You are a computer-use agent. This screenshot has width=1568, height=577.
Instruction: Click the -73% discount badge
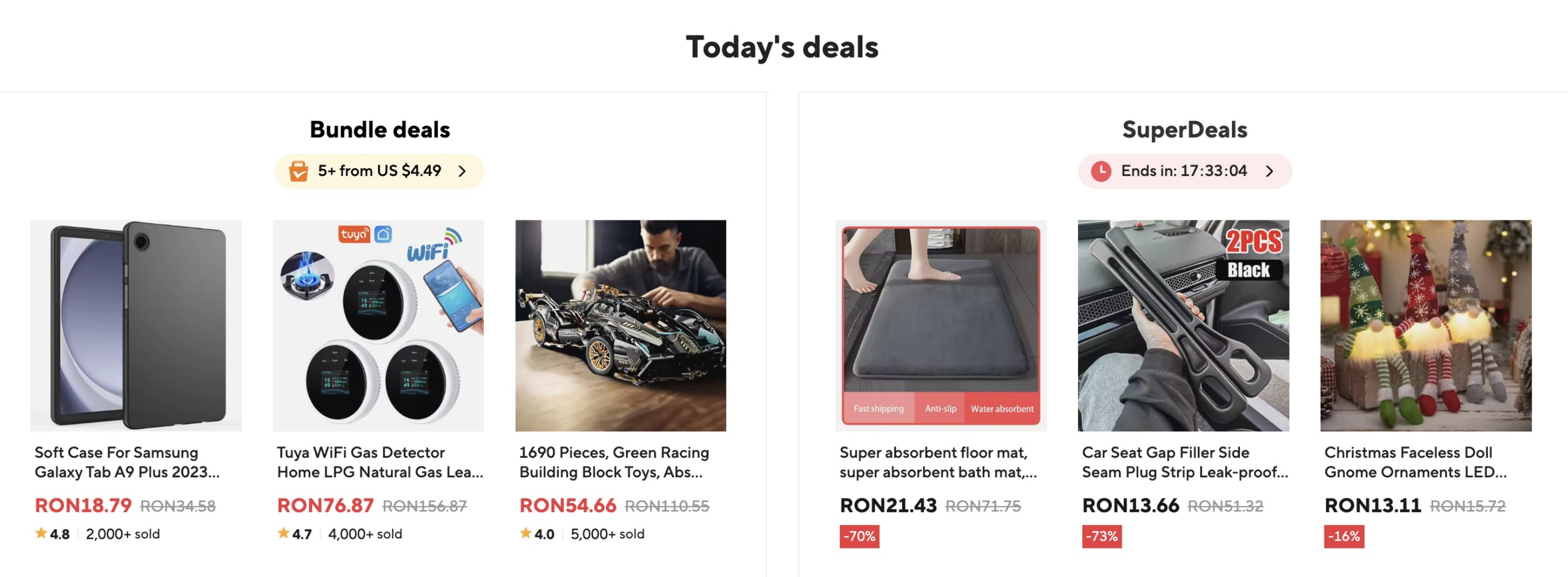(1101, 536)
